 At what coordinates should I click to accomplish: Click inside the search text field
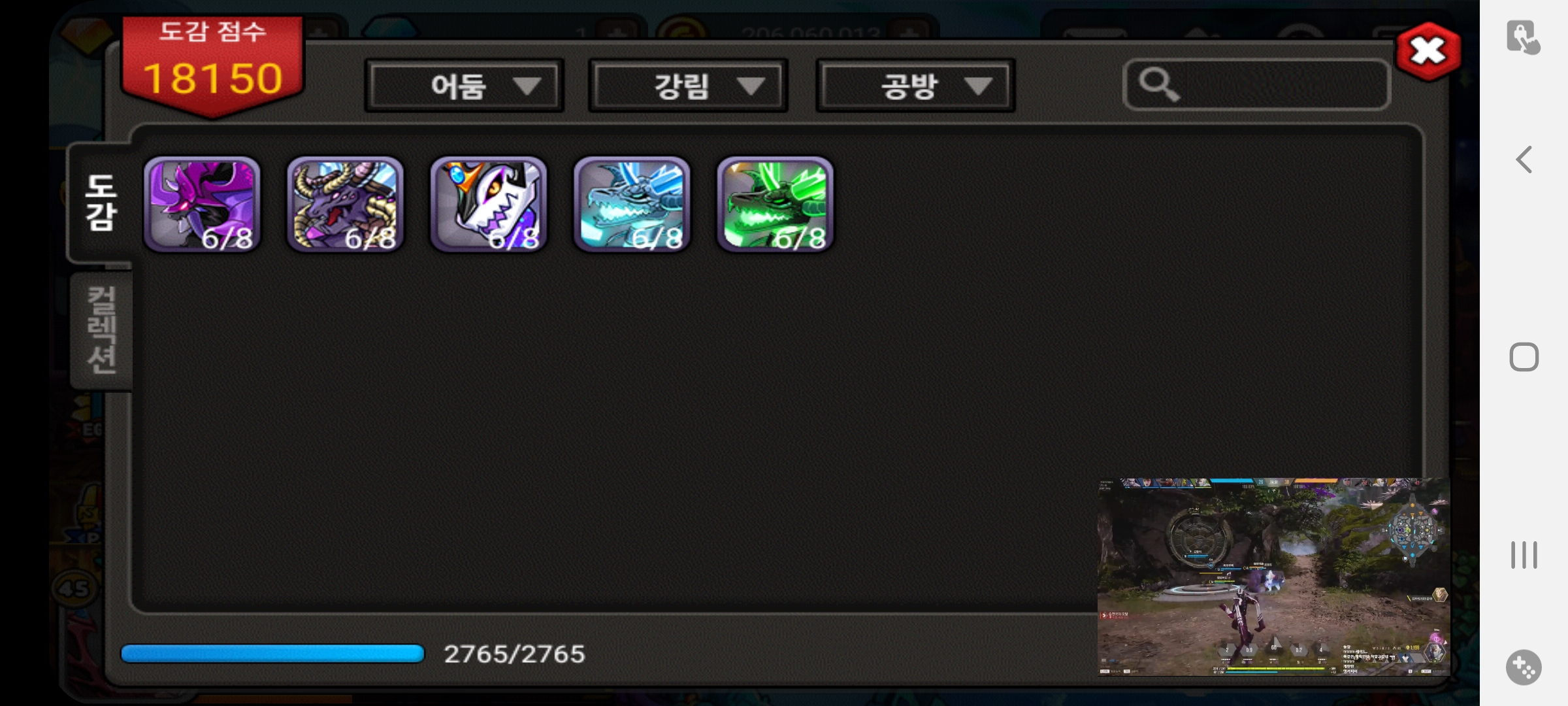click(1256, 84)
